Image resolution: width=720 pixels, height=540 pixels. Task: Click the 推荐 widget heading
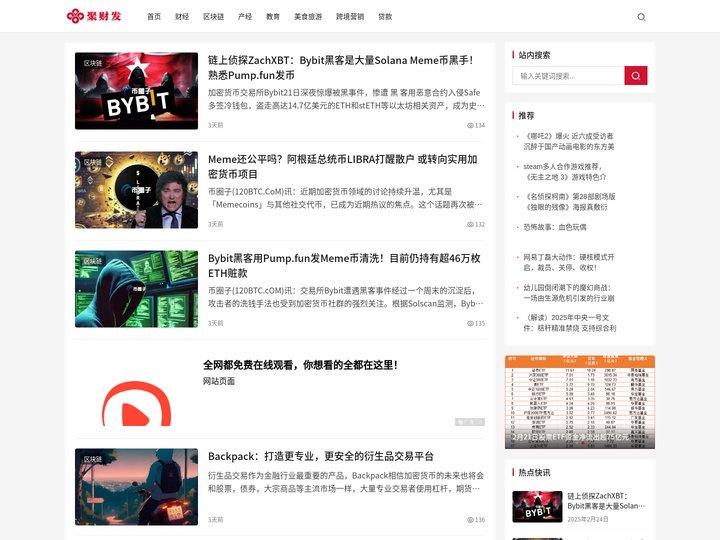526,116
